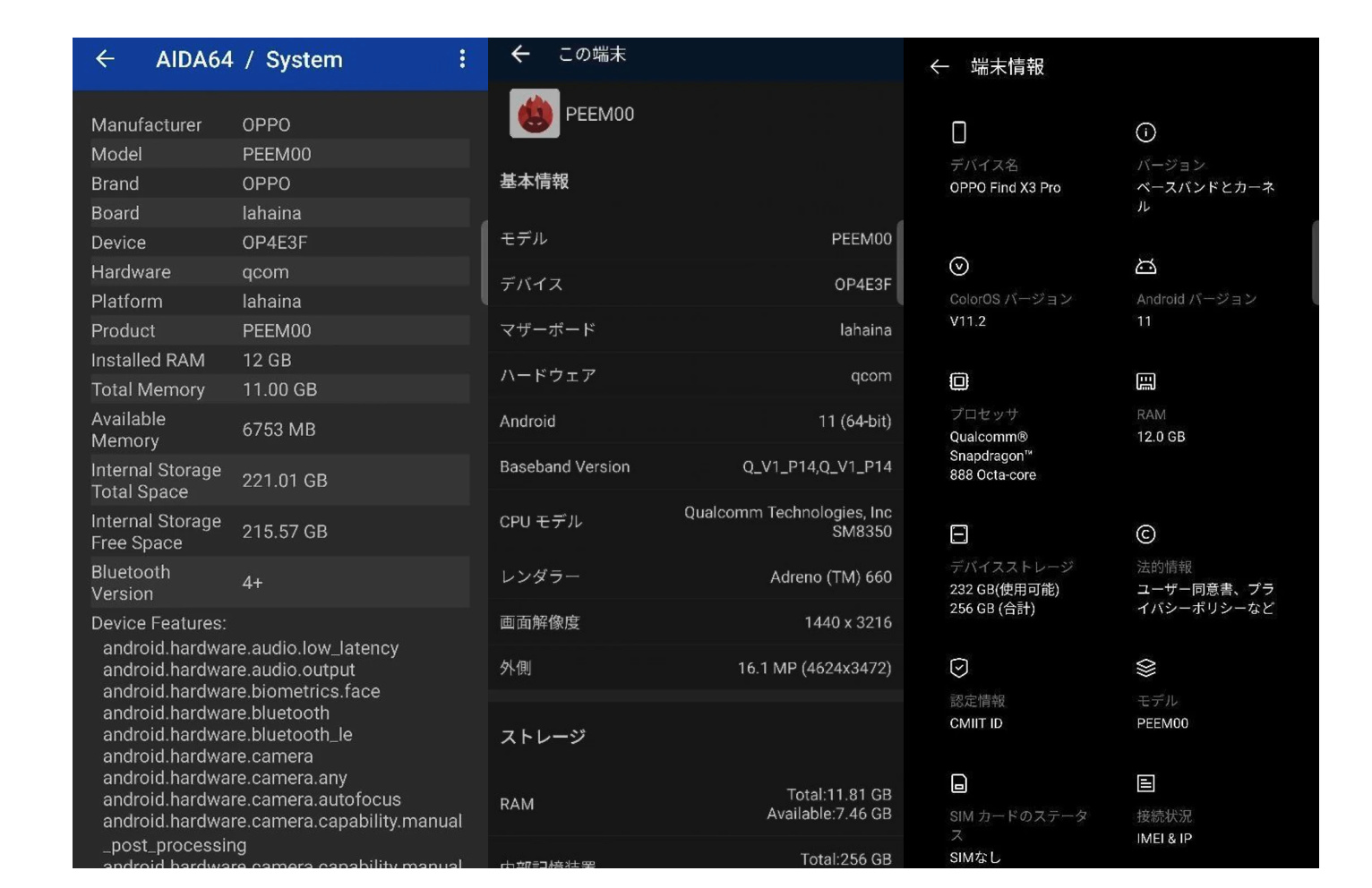Tap phone icon above デバイス名
Viewport: 1372px width, 888px height.
(x=959, y=132)
